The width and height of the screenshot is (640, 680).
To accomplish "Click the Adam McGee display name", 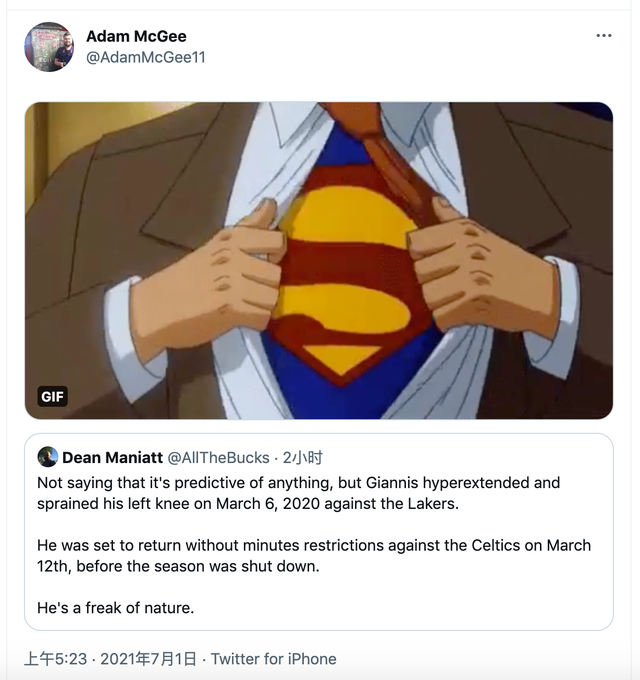I will [136, 37].
